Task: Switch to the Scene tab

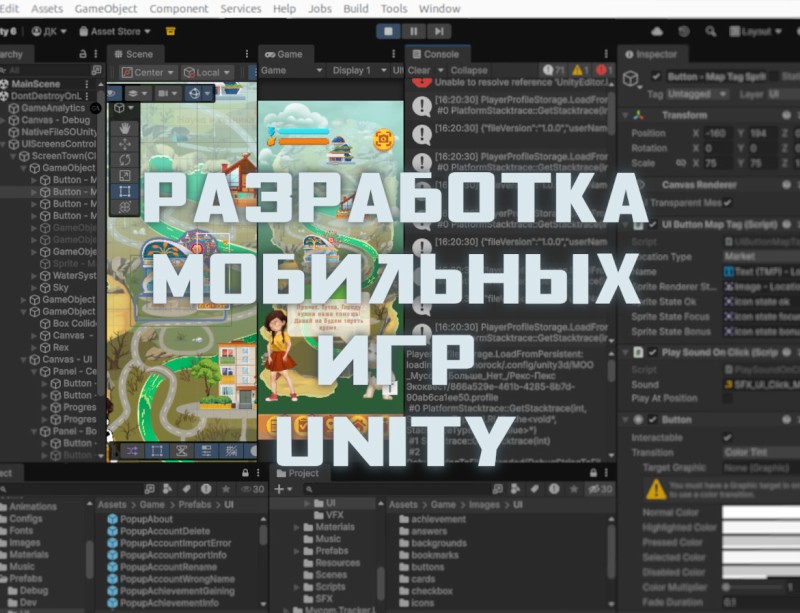Action: (134, 54)
